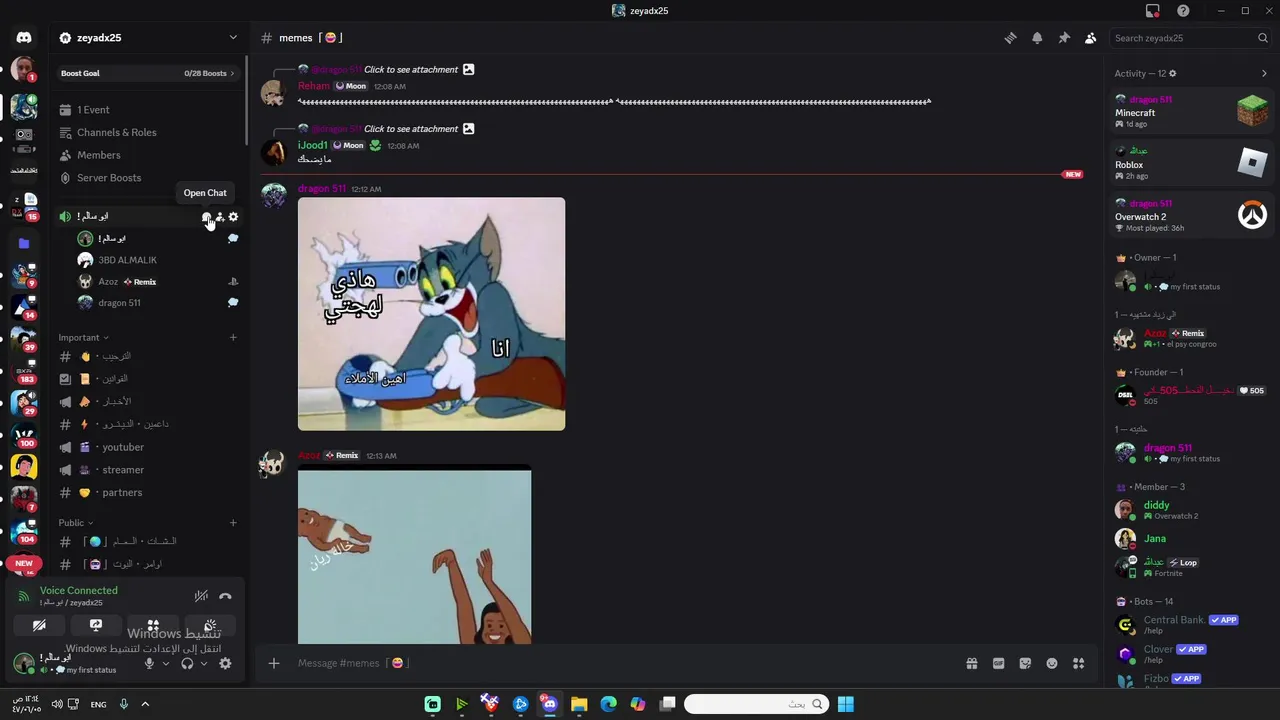Screen dimensions: 1280x720
Task: Share your screen button
Action: click(x=96, y=626)
